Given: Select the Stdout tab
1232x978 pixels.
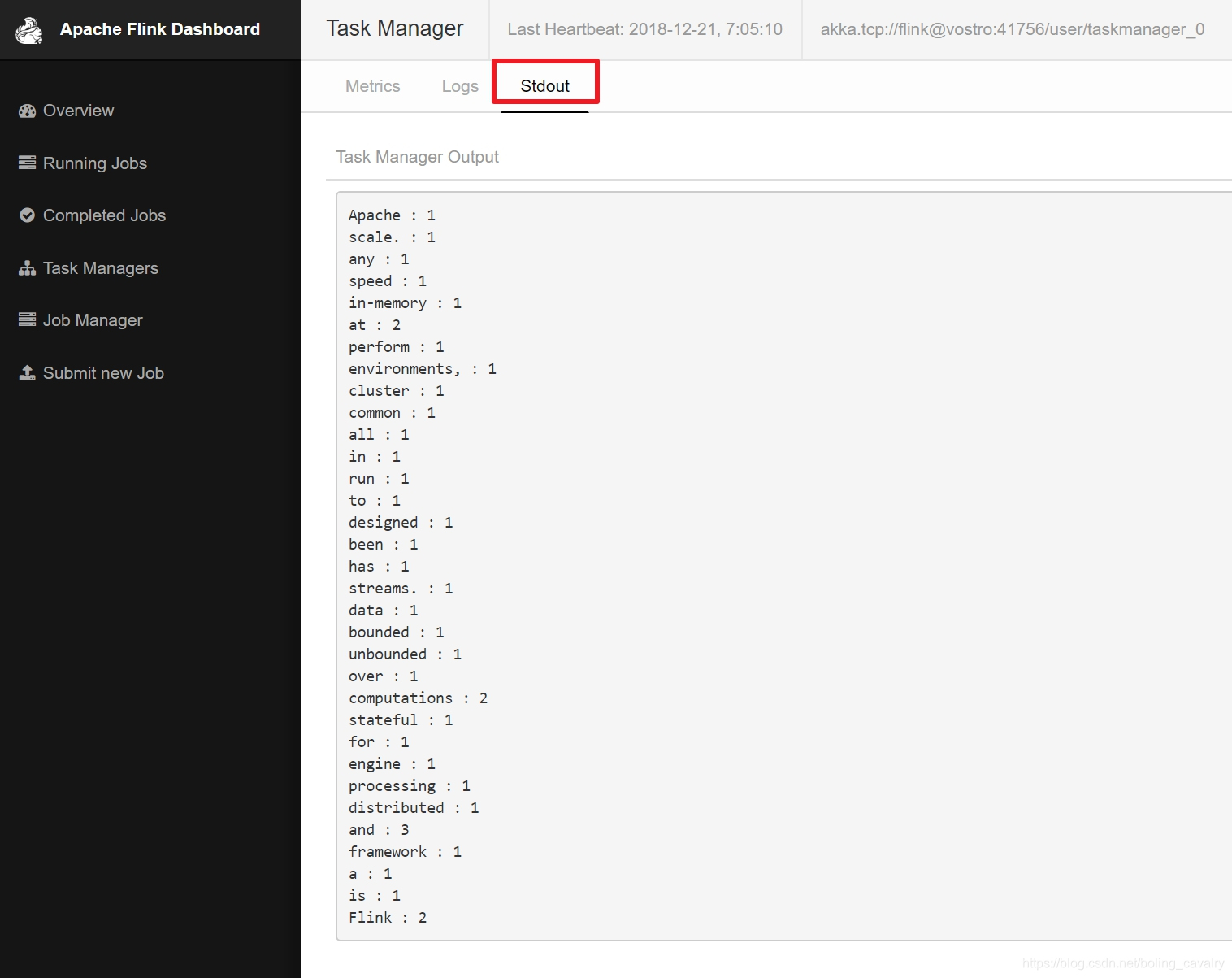Looking at the screenshot, I should tap(545, 86).
